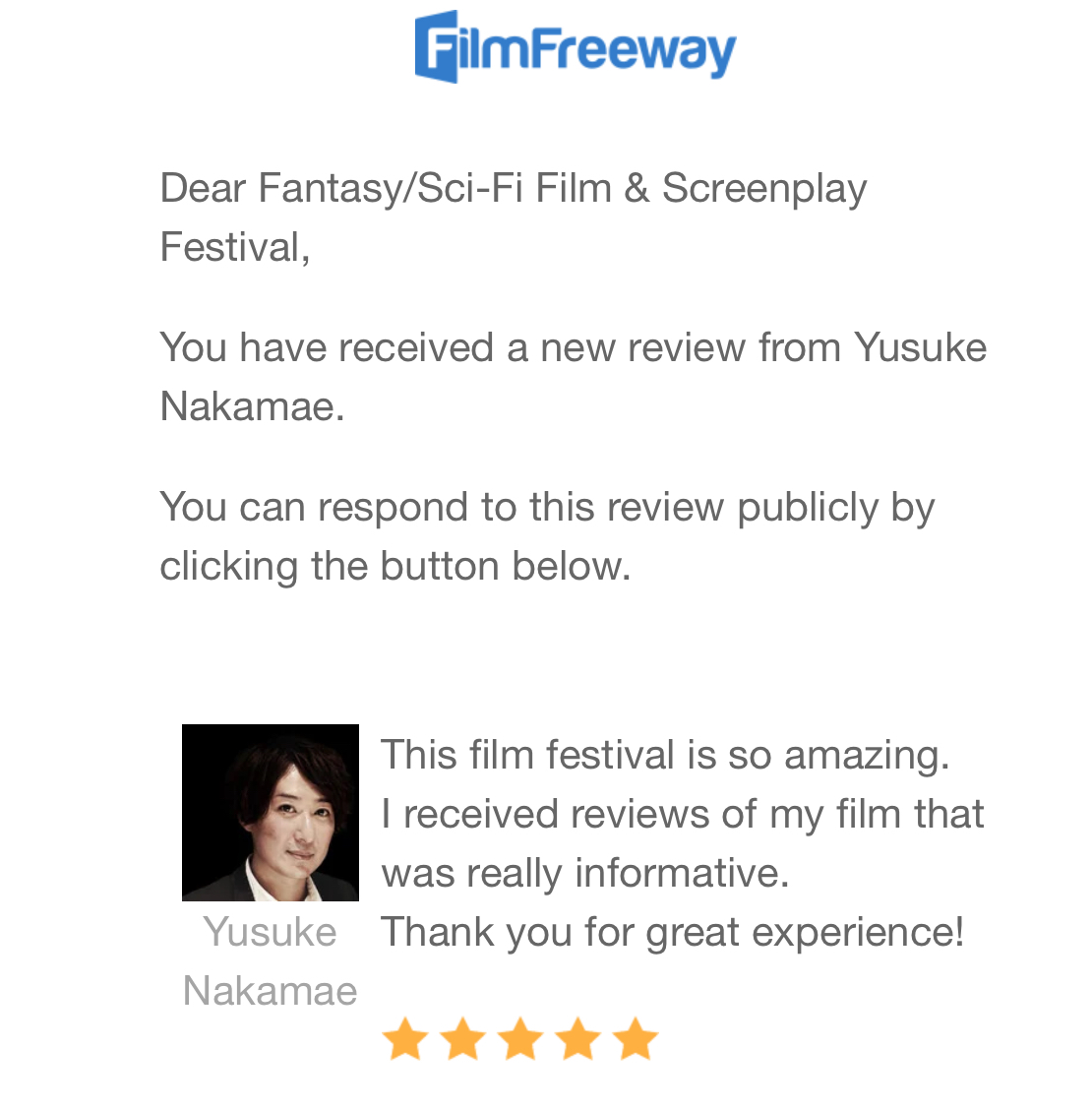Click 'Thank you for great experience!' line
1092x1110 pixels.
(672, 933)
